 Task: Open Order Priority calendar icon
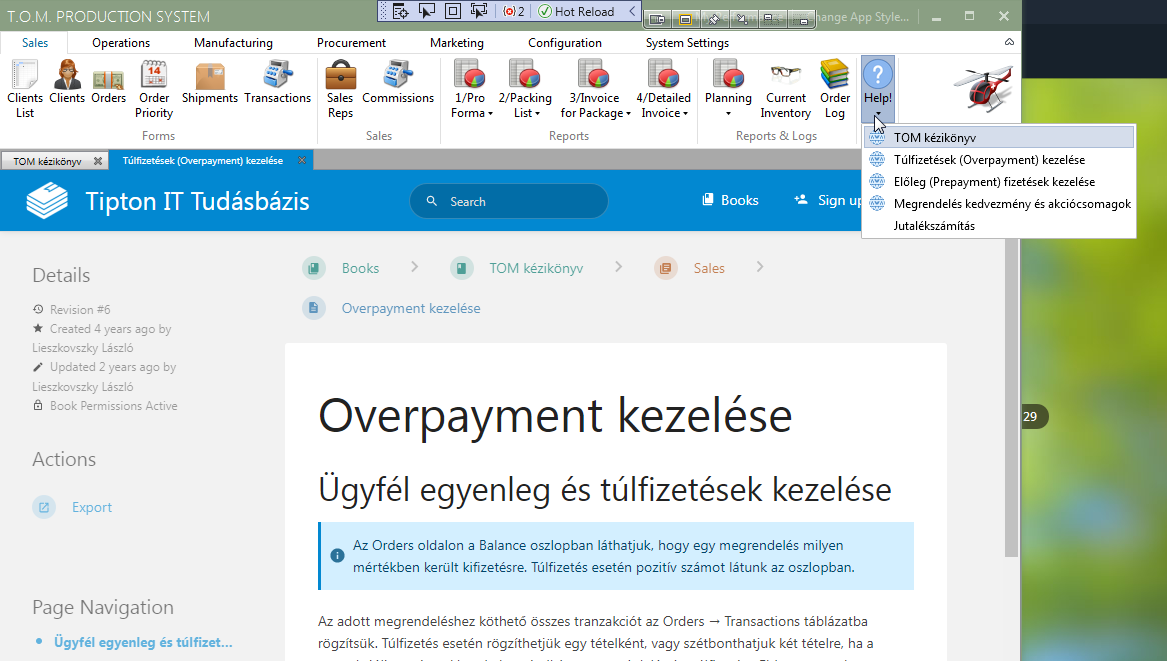coord(154,89)
